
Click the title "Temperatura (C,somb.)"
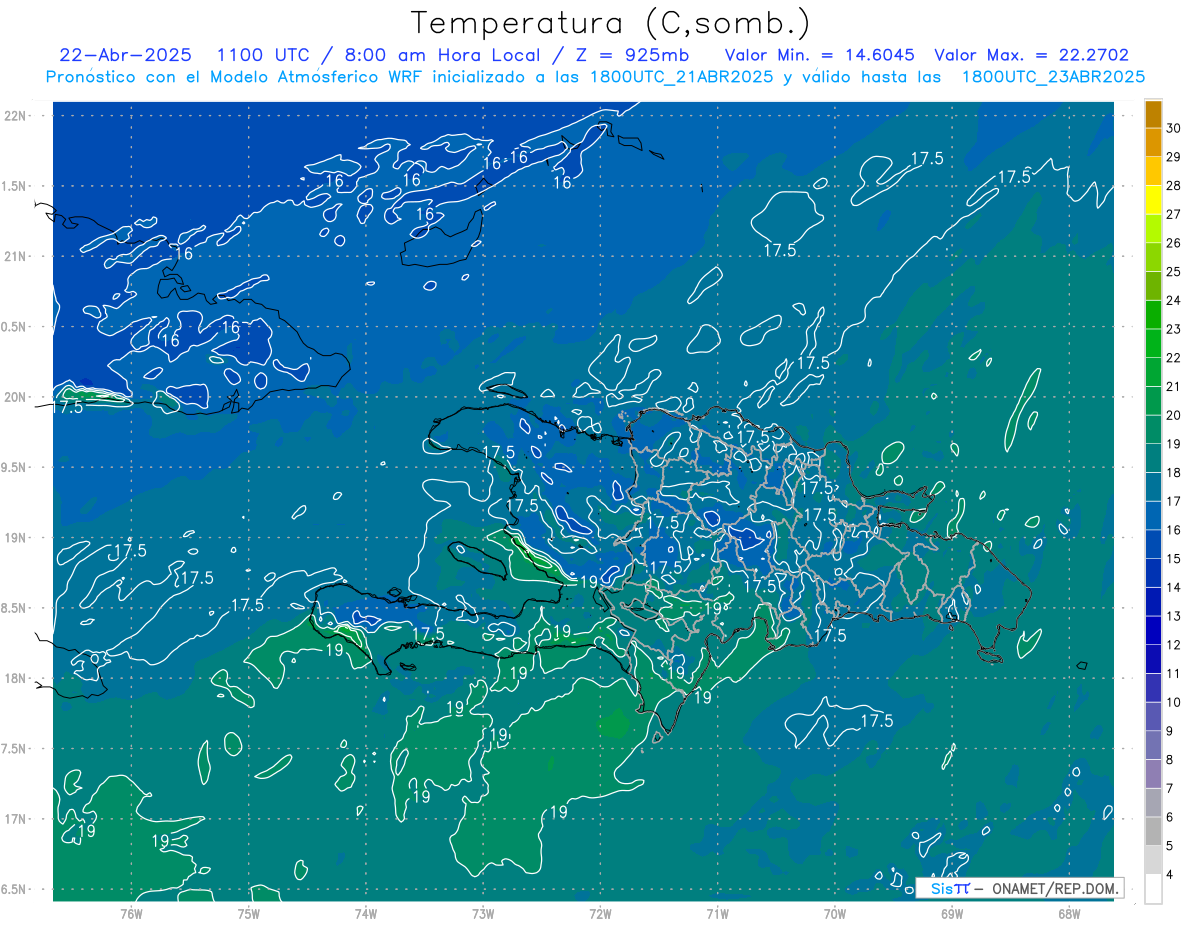(x=611, y=23)
